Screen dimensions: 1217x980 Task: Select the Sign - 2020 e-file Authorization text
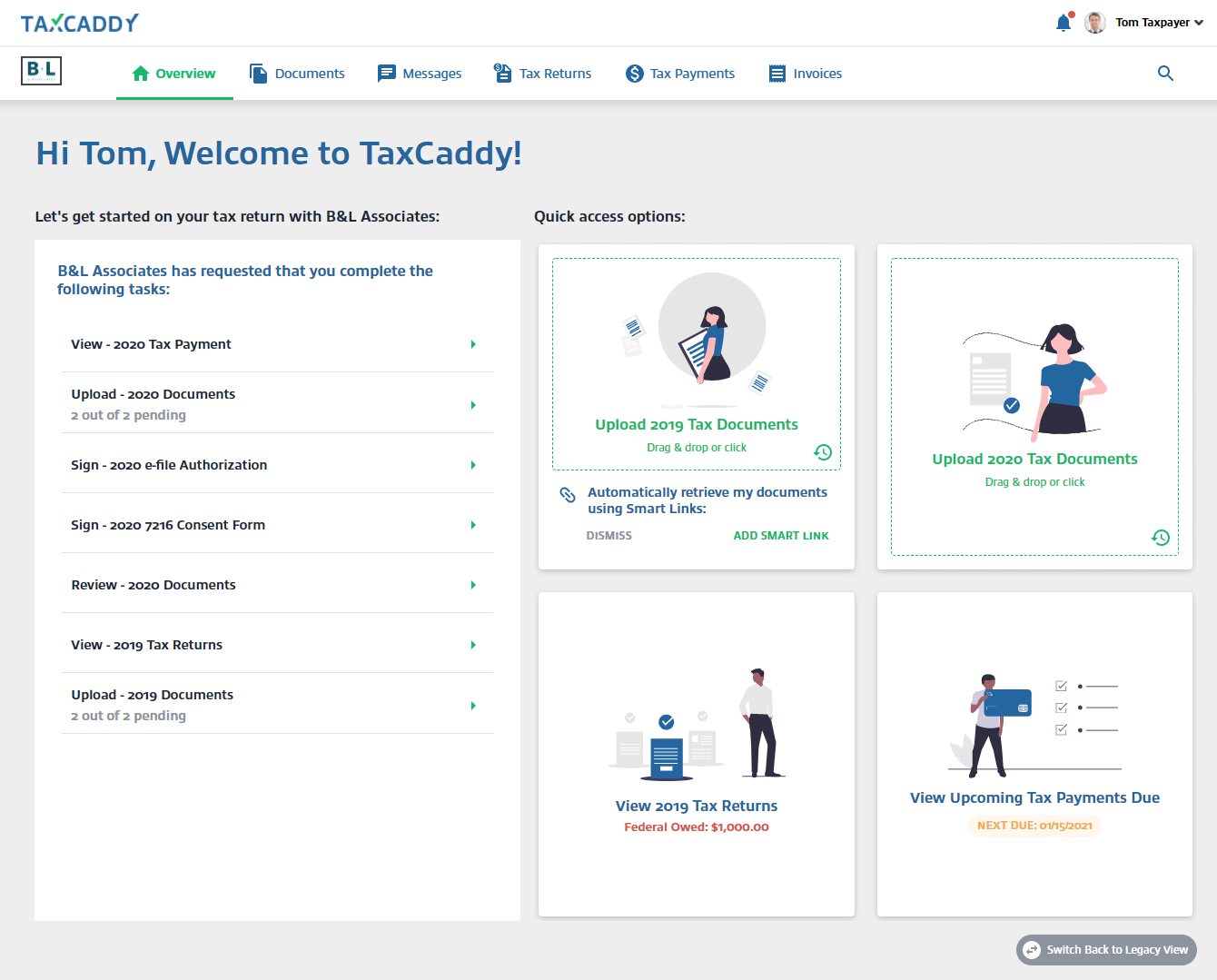click(x=169, y=465)
